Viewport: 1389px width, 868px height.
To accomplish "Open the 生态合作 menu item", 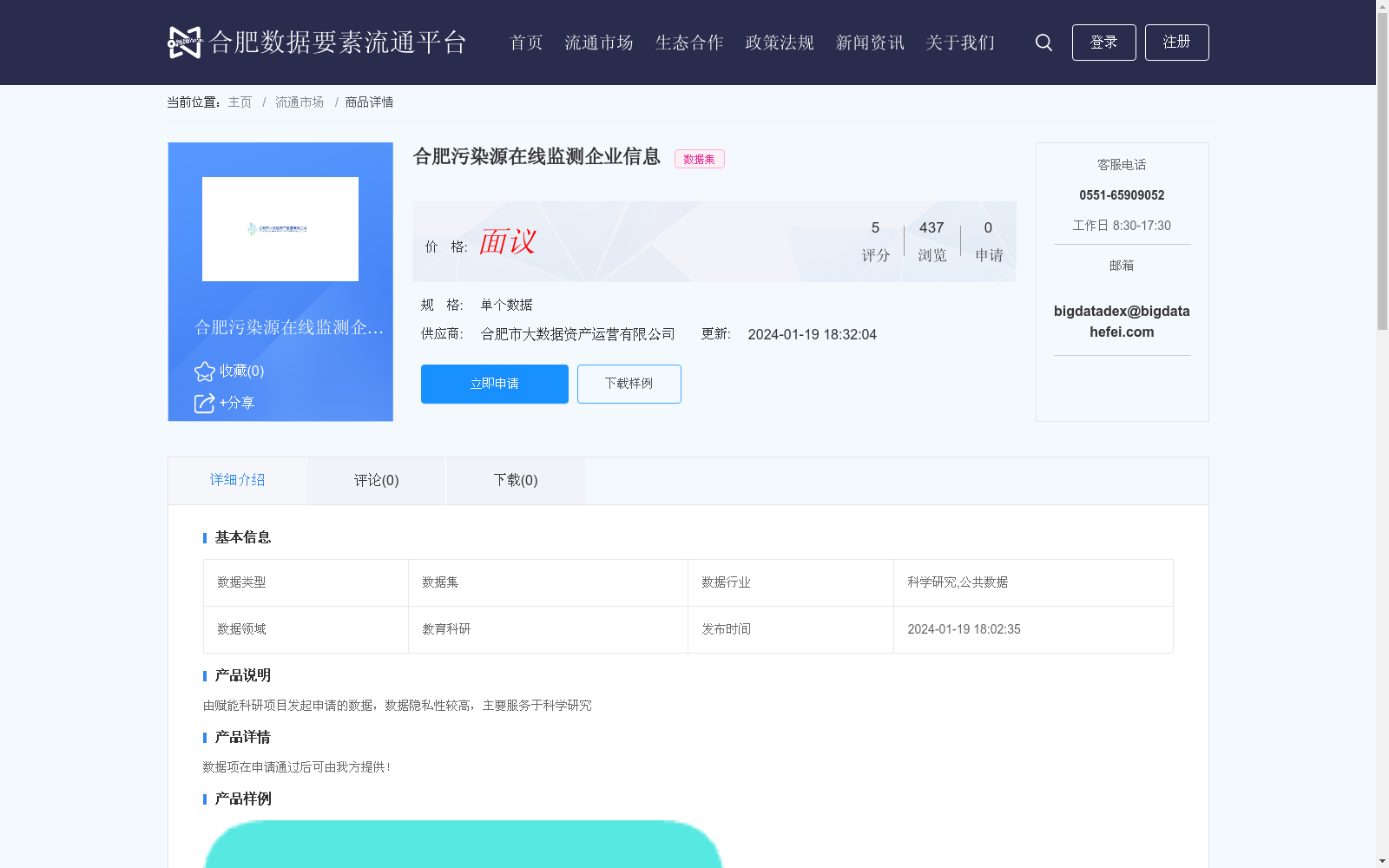I will tap(688, 43).
